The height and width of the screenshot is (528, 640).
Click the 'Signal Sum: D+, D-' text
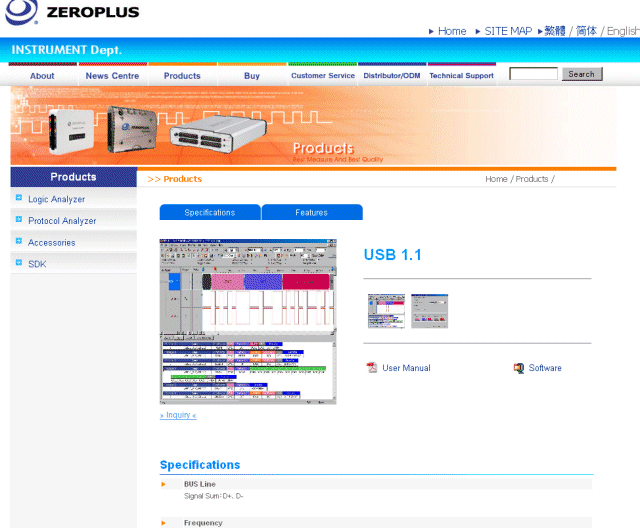(213, 496)
